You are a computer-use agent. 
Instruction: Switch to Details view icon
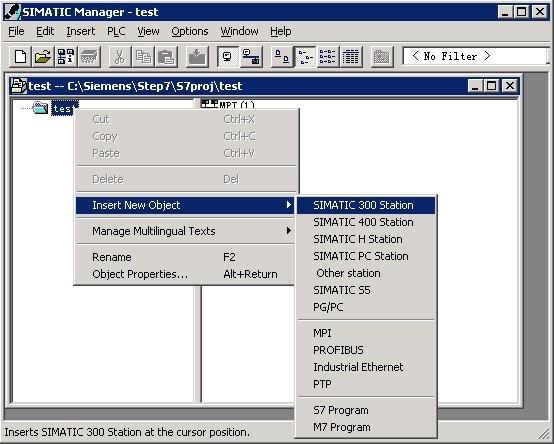pyautogui.click(x=350, y=57)
